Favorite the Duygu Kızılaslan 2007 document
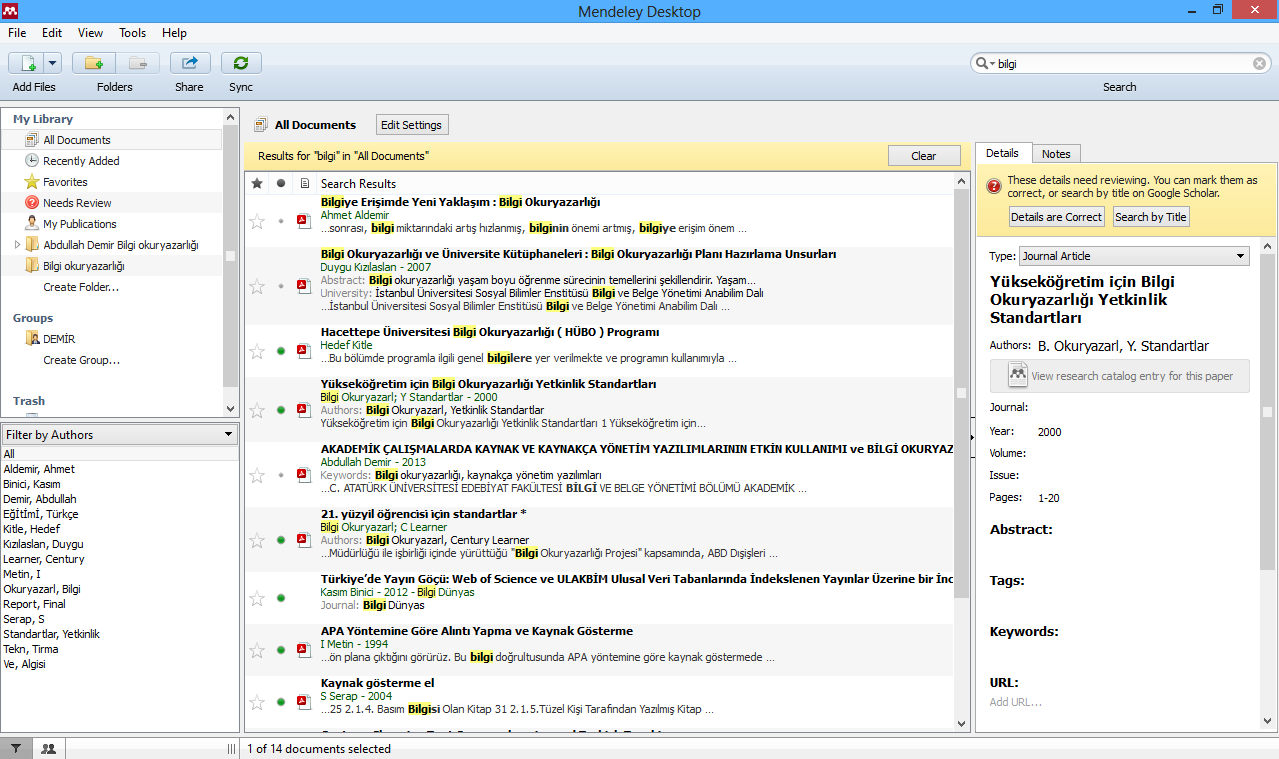This screenshot has height=759, width=1279. [257, 286]
